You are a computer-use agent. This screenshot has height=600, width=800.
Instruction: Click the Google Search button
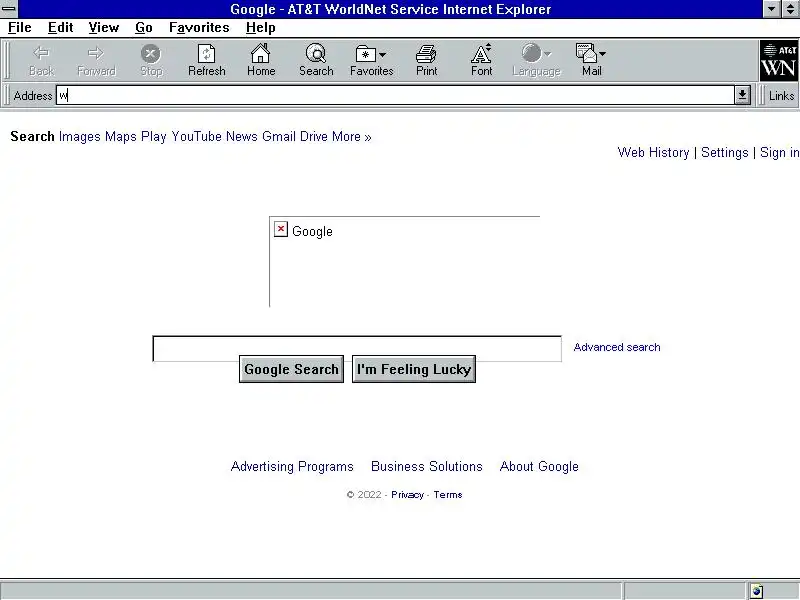click(x=291, y=369)
